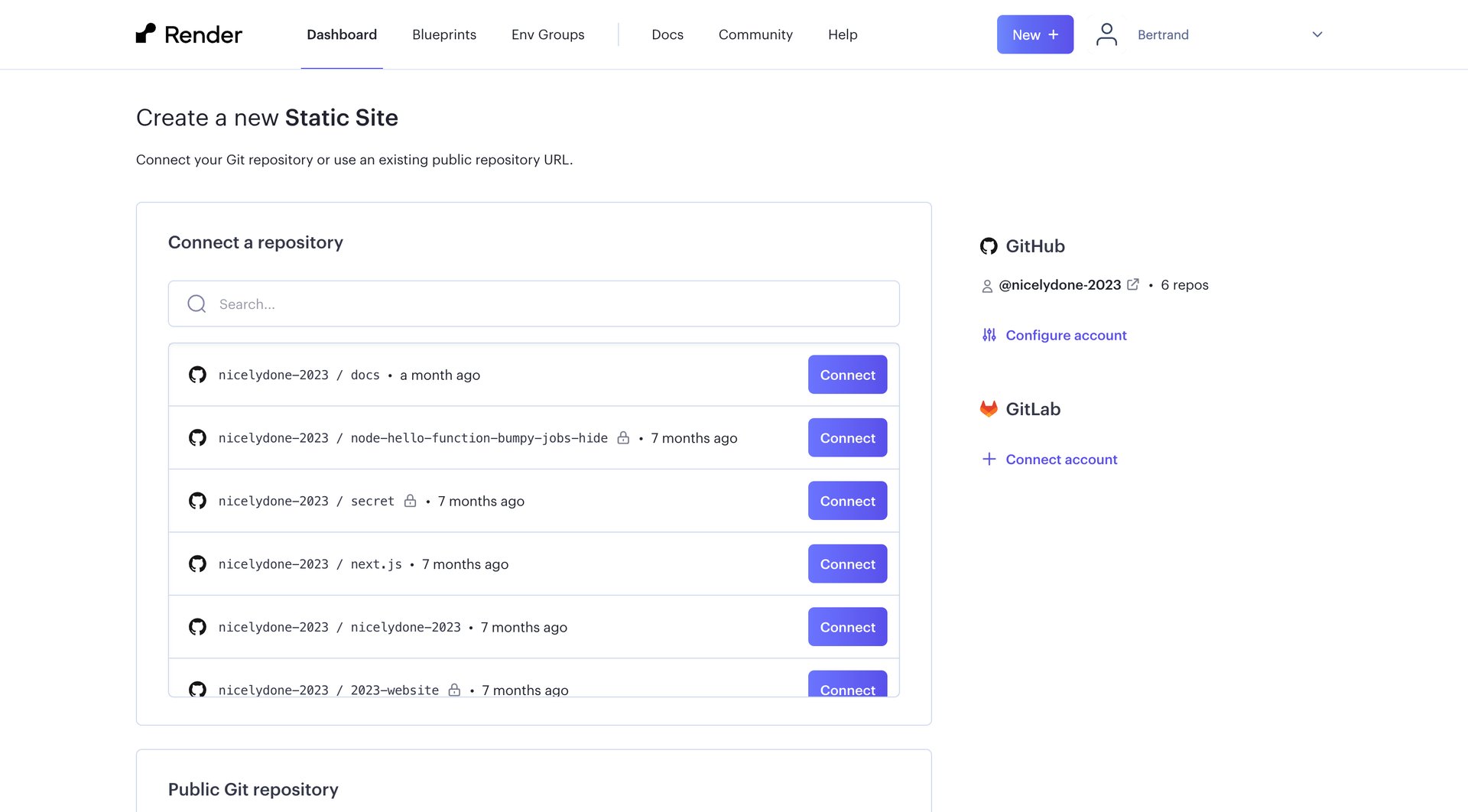Click the New + button

[x=1034, y=34]
